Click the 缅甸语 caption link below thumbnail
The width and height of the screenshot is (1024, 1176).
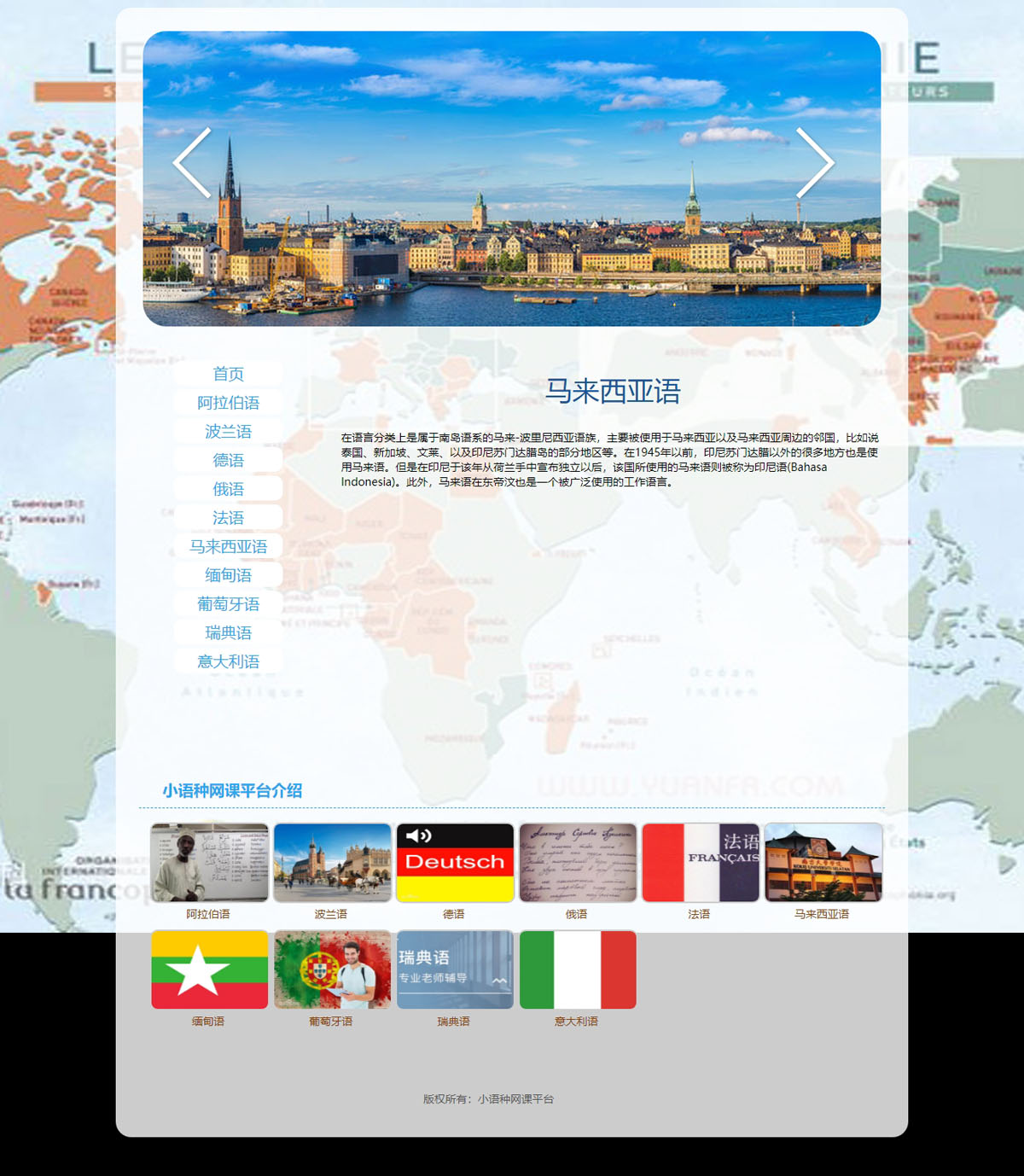[x=208, y=1022]
